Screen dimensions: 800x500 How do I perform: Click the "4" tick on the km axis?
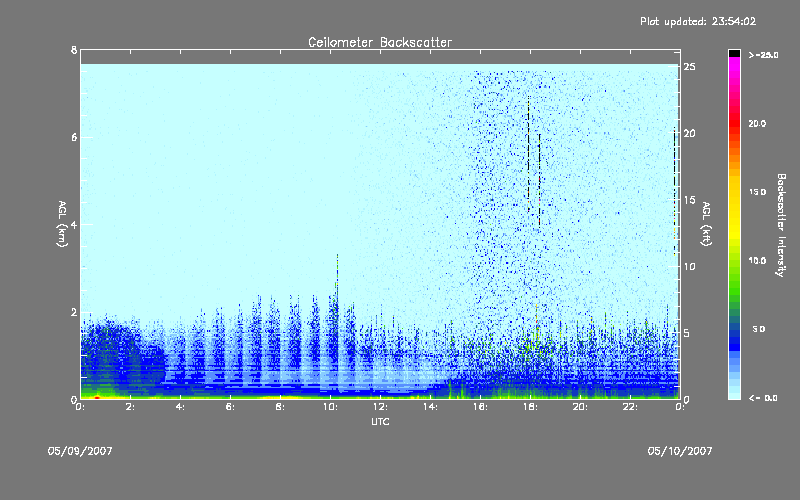(74, 224)
